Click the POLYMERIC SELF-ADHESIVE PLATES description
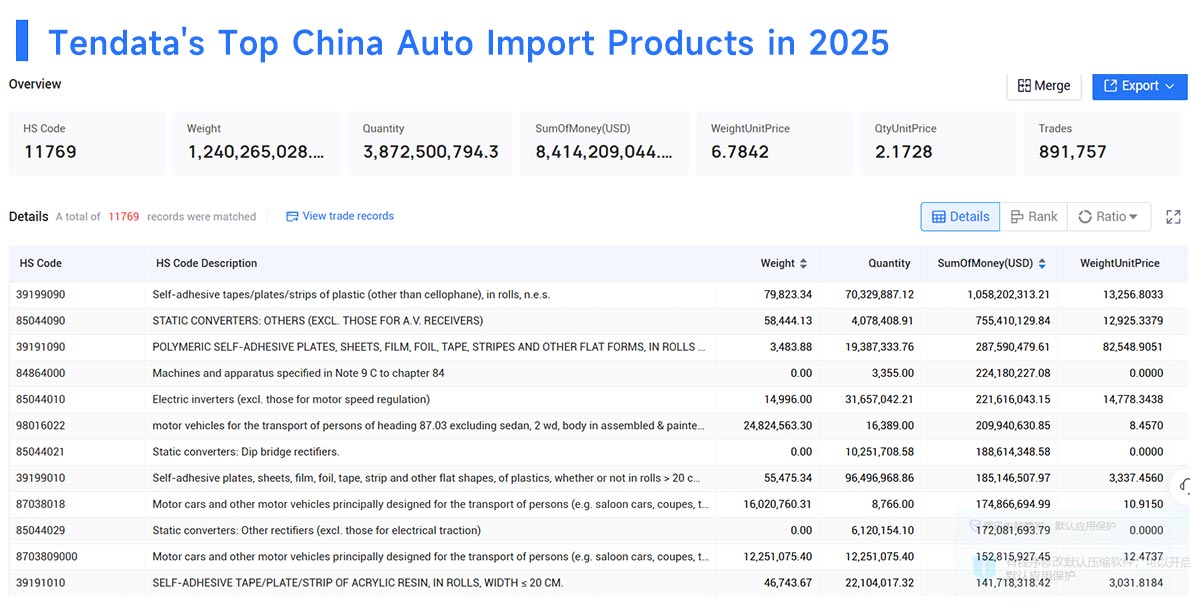The width and height of the screenshot is (1190, 609). pos(430,347)
